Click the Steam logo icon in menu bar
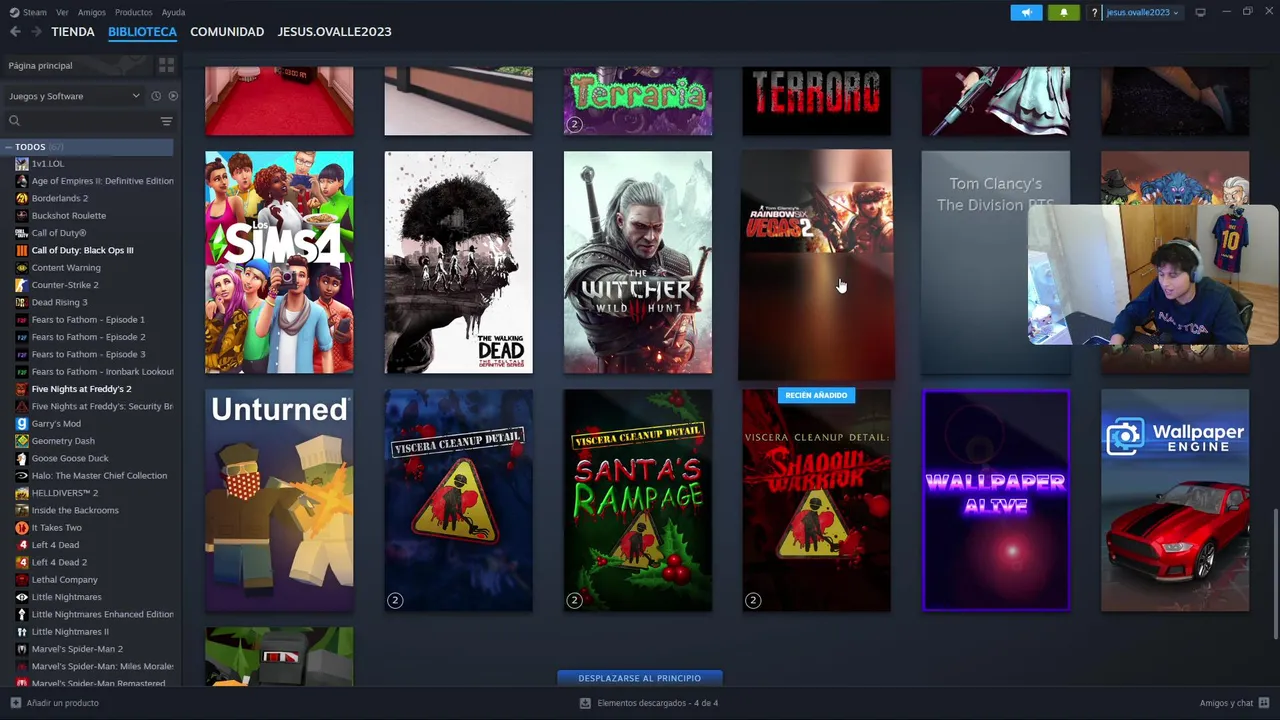The image size is (1280, 720). pyautogui.click(x=13, y=12)
